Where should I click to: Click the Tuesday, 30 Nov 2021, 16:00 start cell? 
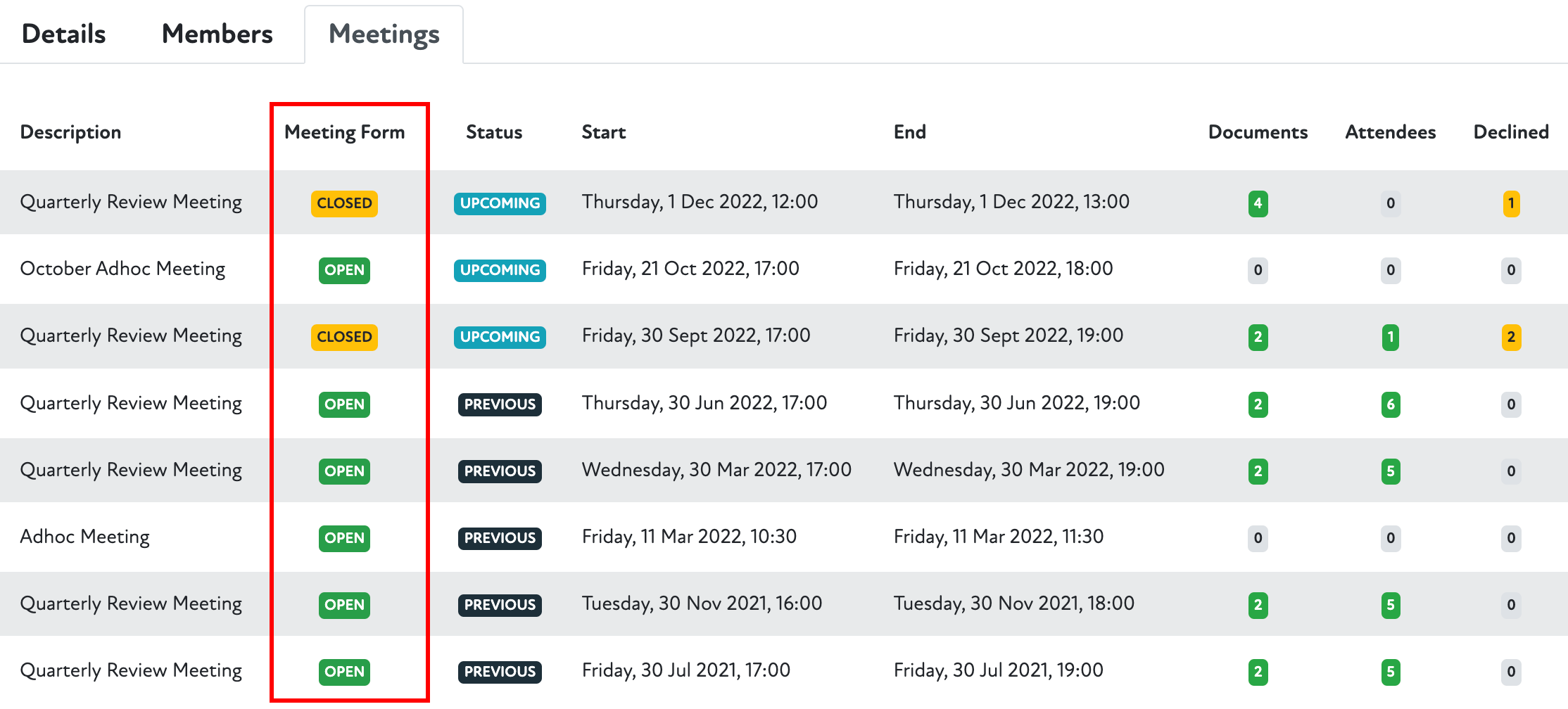pyautogui.click(x=702, y=603)
